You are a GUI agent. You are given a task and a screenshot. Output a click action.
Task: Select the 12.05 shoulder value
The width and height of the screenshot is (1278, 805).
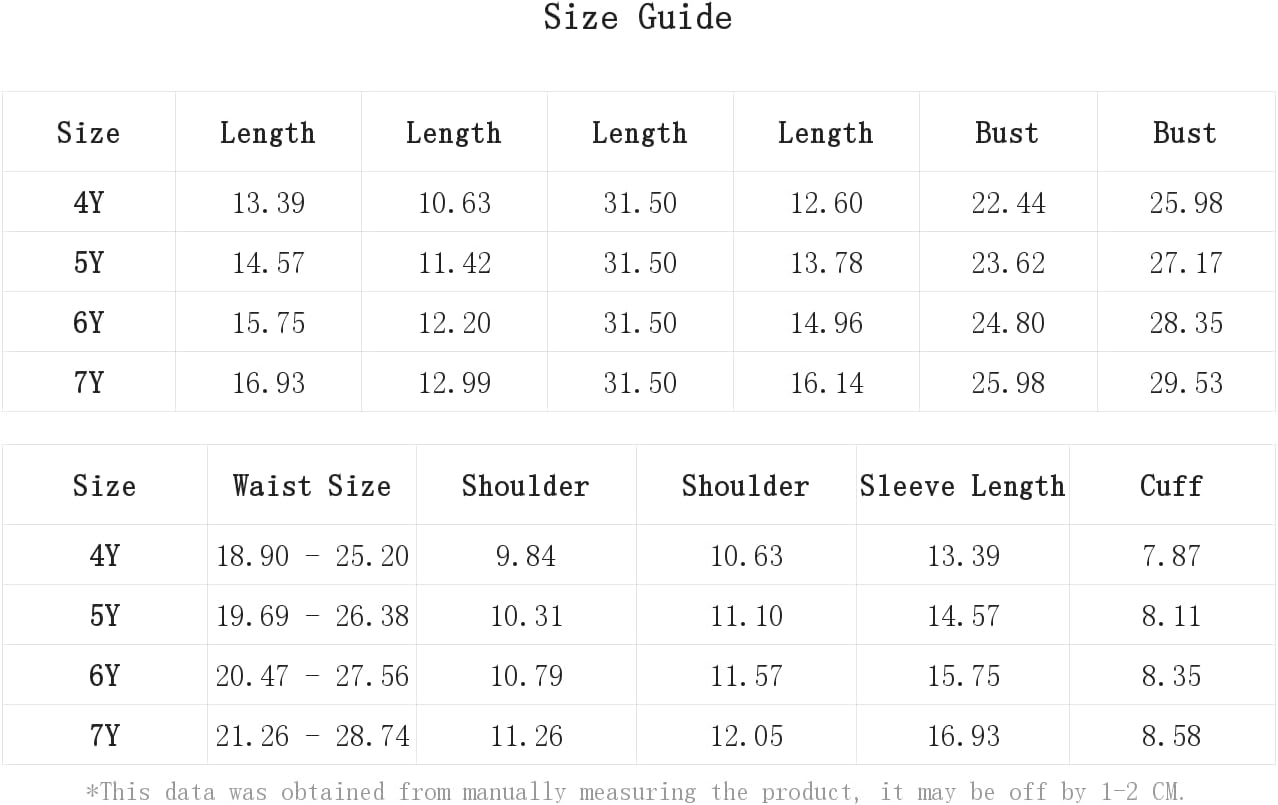pyautogui.click(x=746, y=736)
